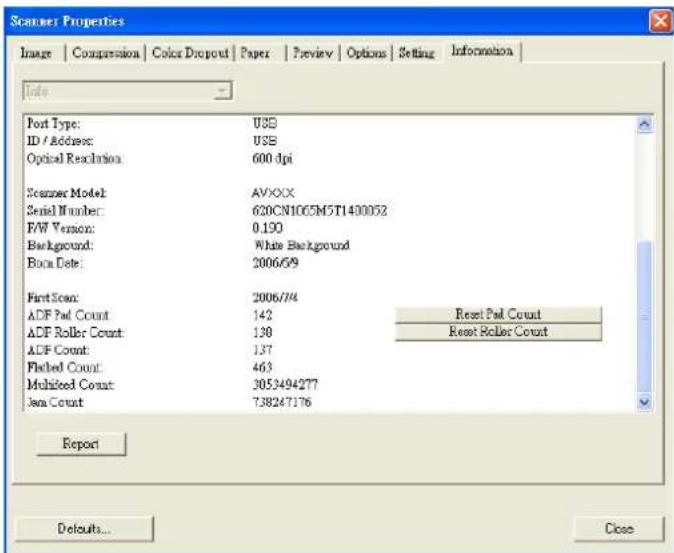Select the Color Dropout tab

[x=190, y=53]
